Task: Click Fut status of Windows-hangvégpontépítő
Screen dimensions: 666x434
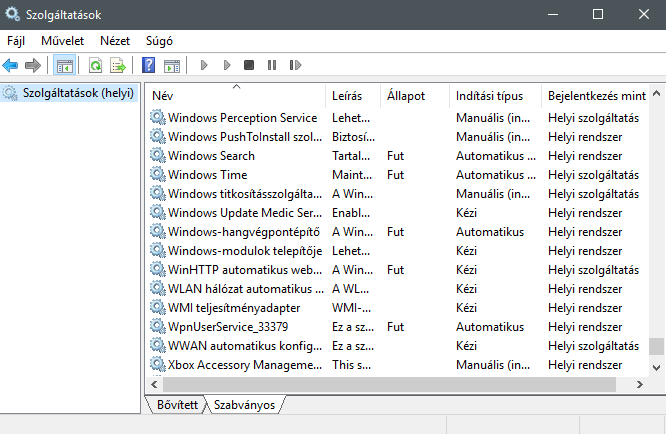Action: pyautogui.click(x=395, y=232)
